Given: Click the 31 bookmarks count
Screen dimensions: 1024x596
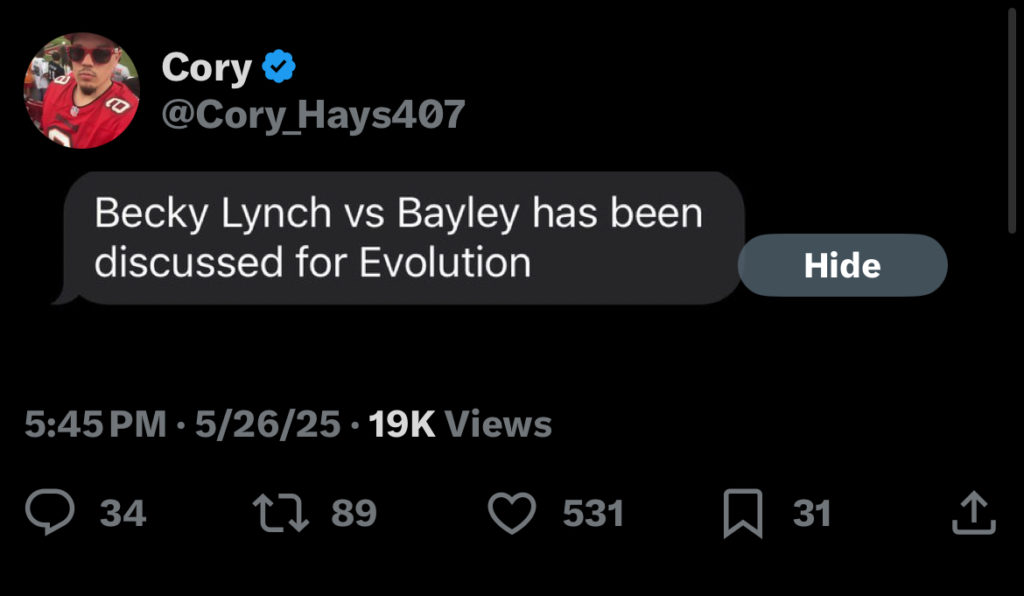Looking at the screenshot, I should (812, 514).
